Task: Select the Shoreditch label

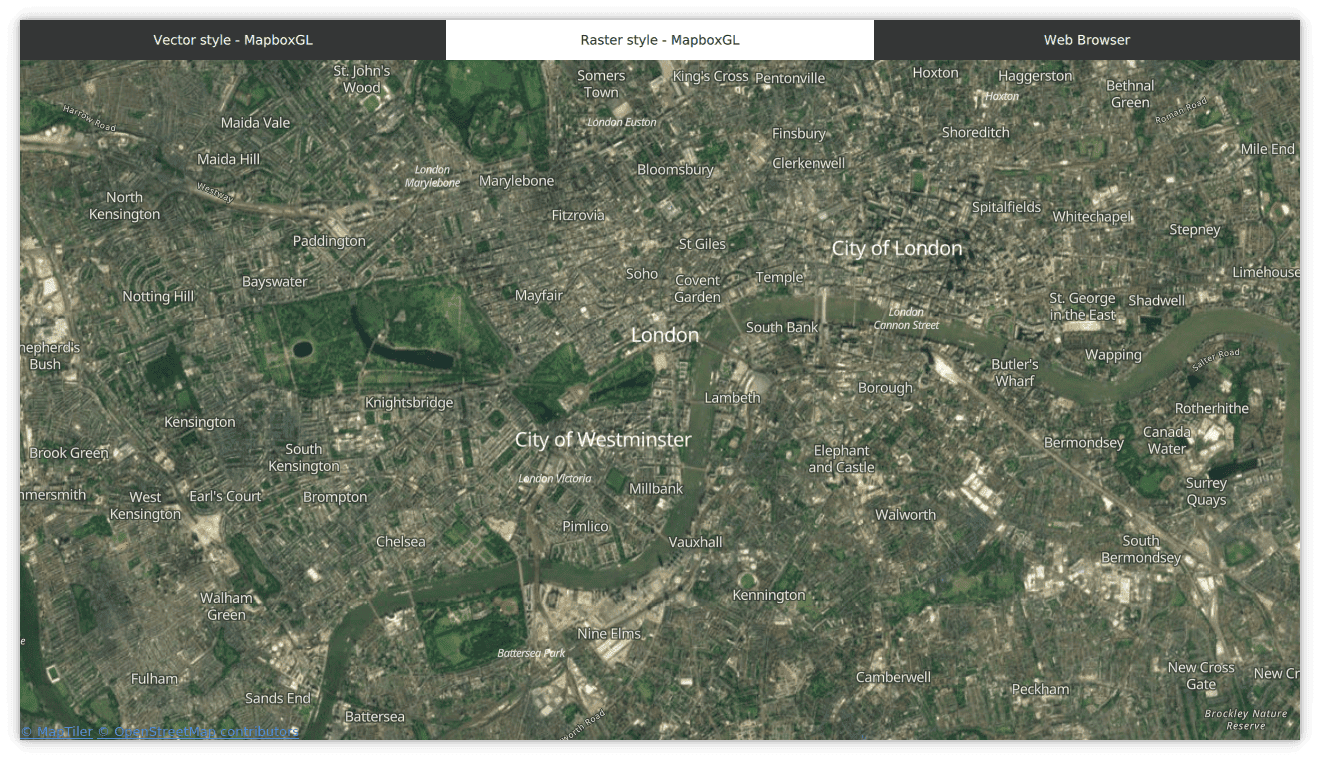Action: tap(974, 131)
